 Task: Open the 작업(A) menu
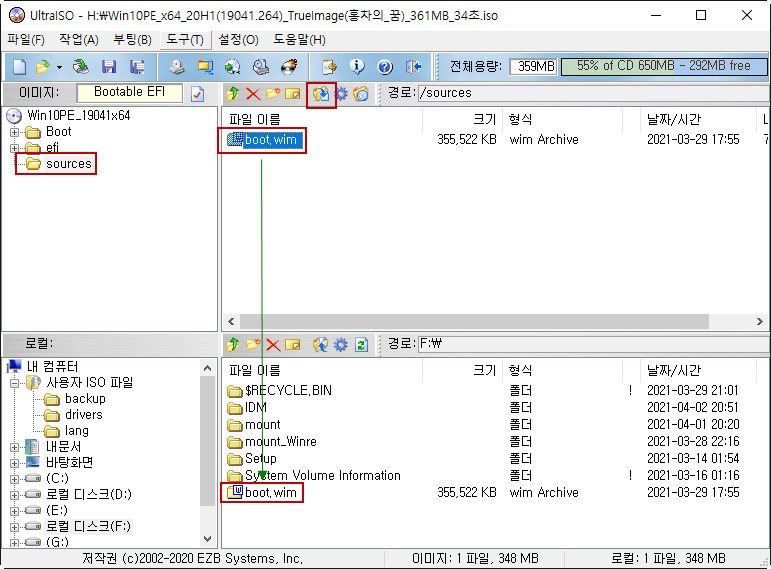79,40
